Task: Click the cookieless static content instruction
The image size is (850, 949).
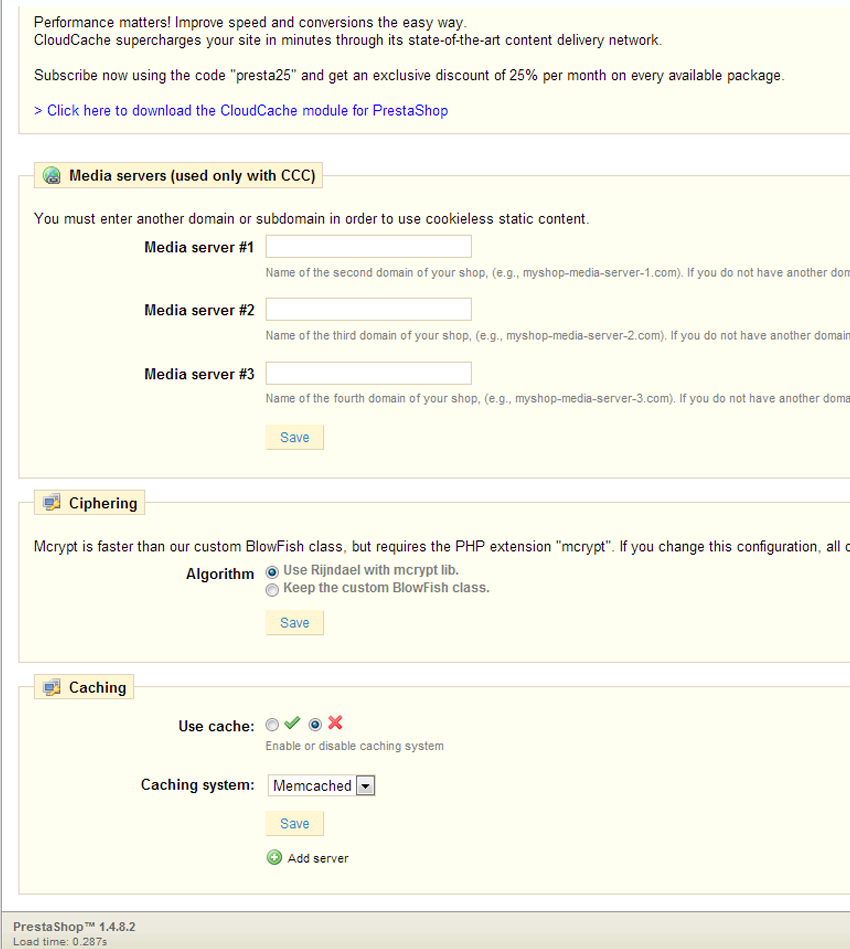Action: 311,219
